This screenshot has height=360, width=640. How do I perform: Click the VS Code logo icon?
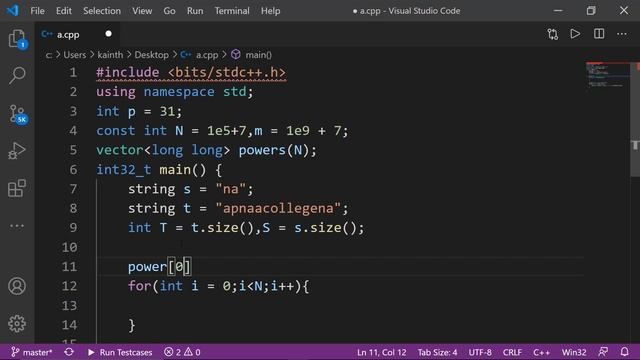(13, 11)
